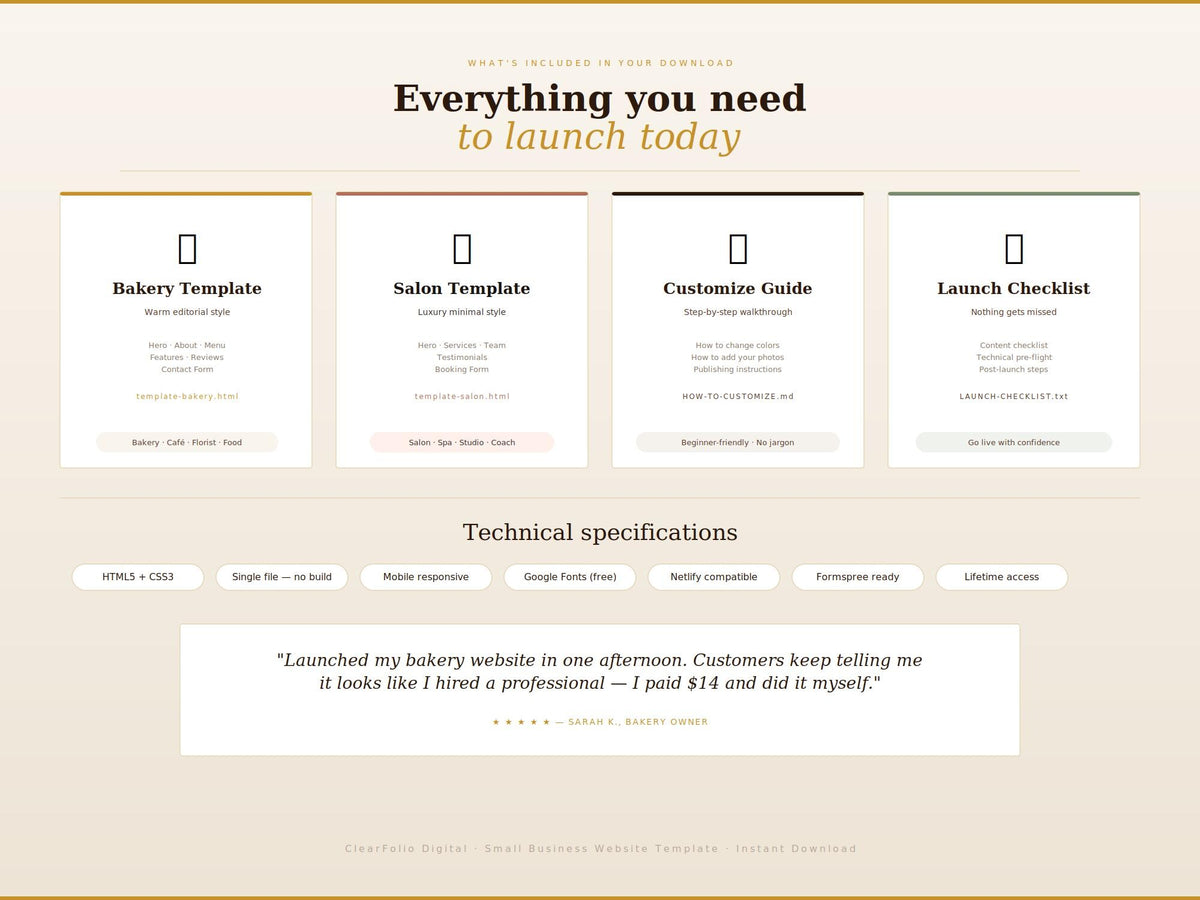Image resolution: width=1200 pixels, height=900 pixels.
Task: Click the What's included in your download label
Action: pyautogui.click(x=600, y=63)
